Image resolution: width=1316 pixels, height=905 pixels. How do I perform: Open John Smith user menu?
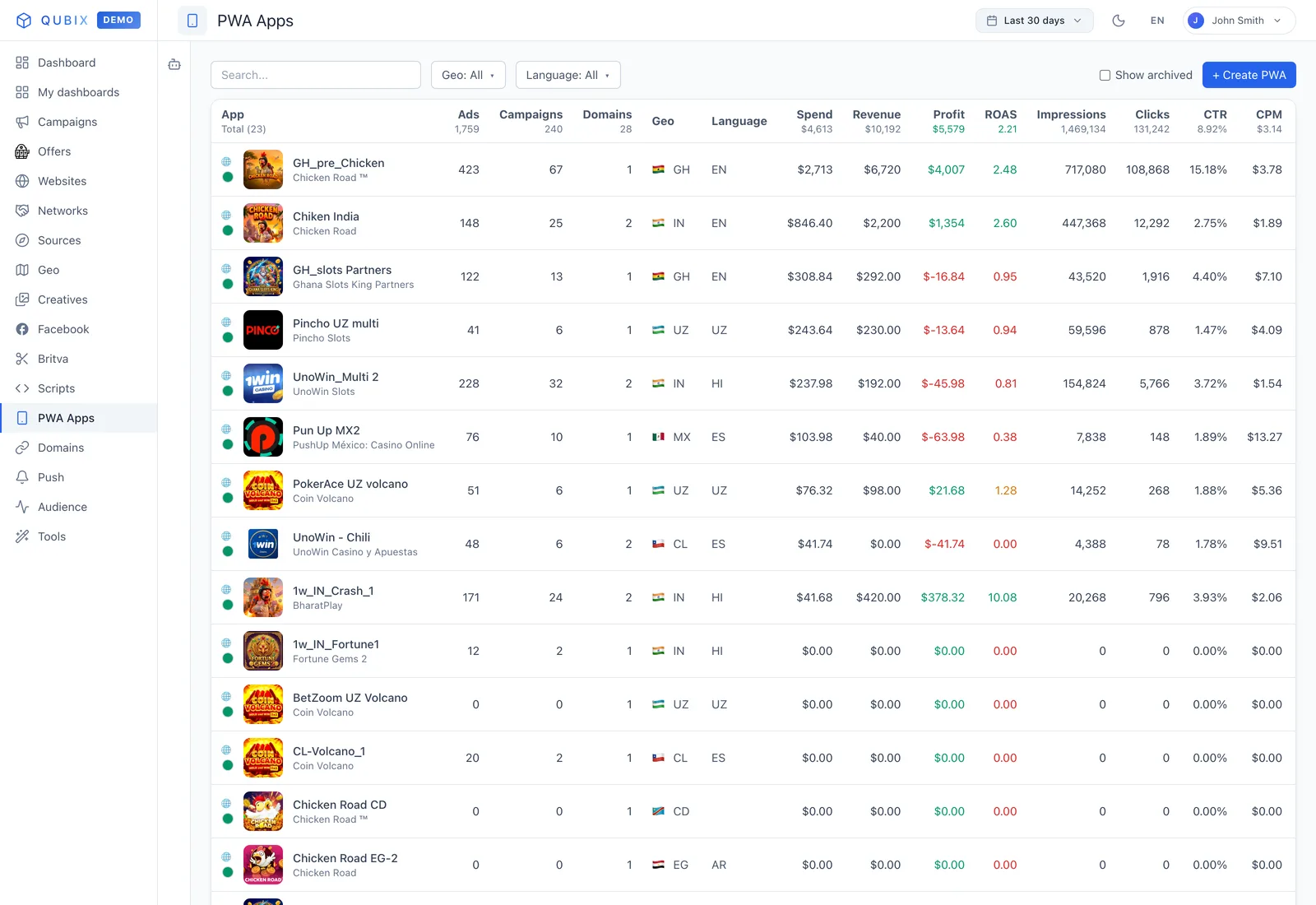point(1240,21)
